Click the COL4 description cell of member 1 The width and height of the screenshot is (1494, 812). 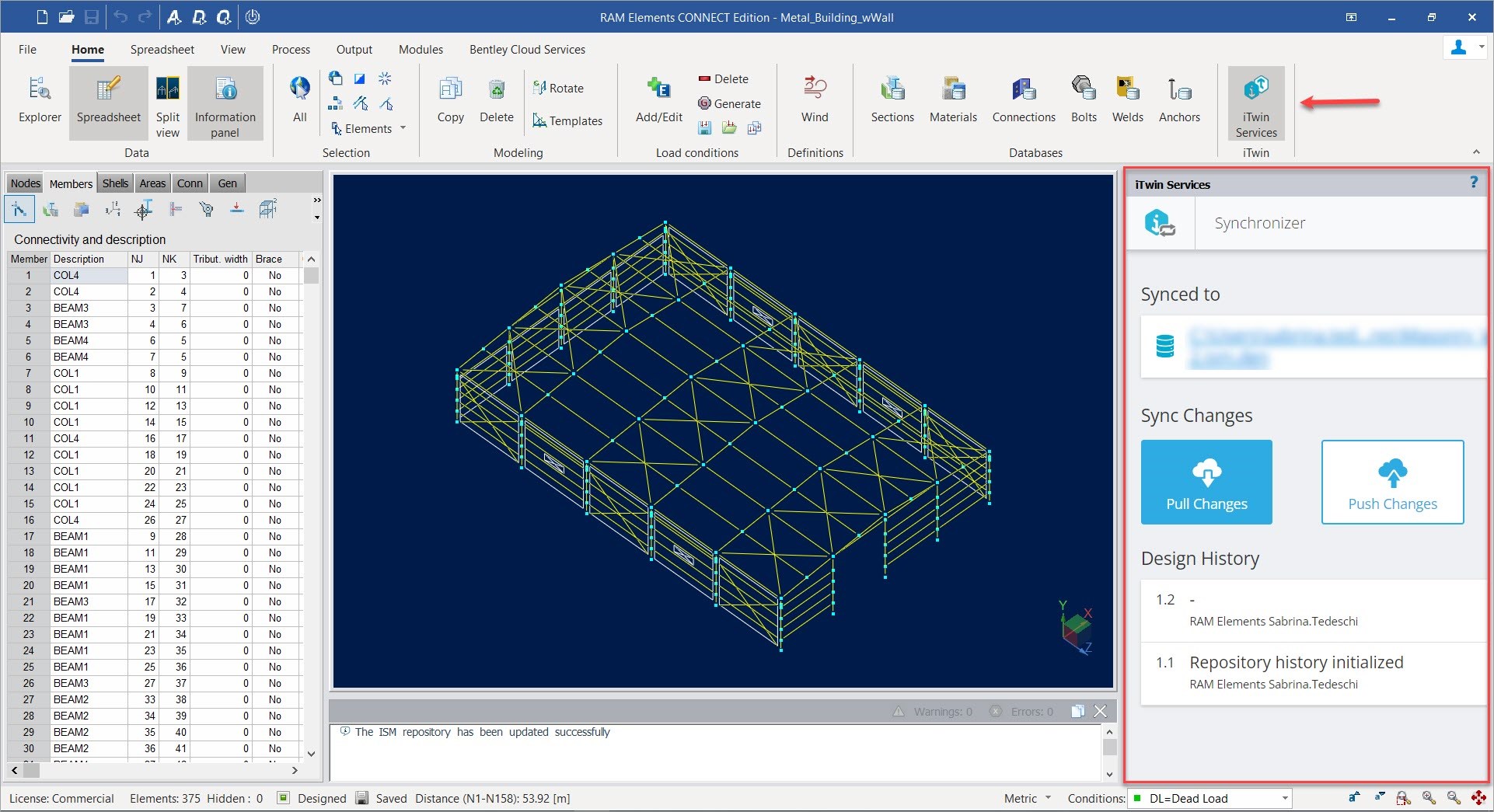89,275
